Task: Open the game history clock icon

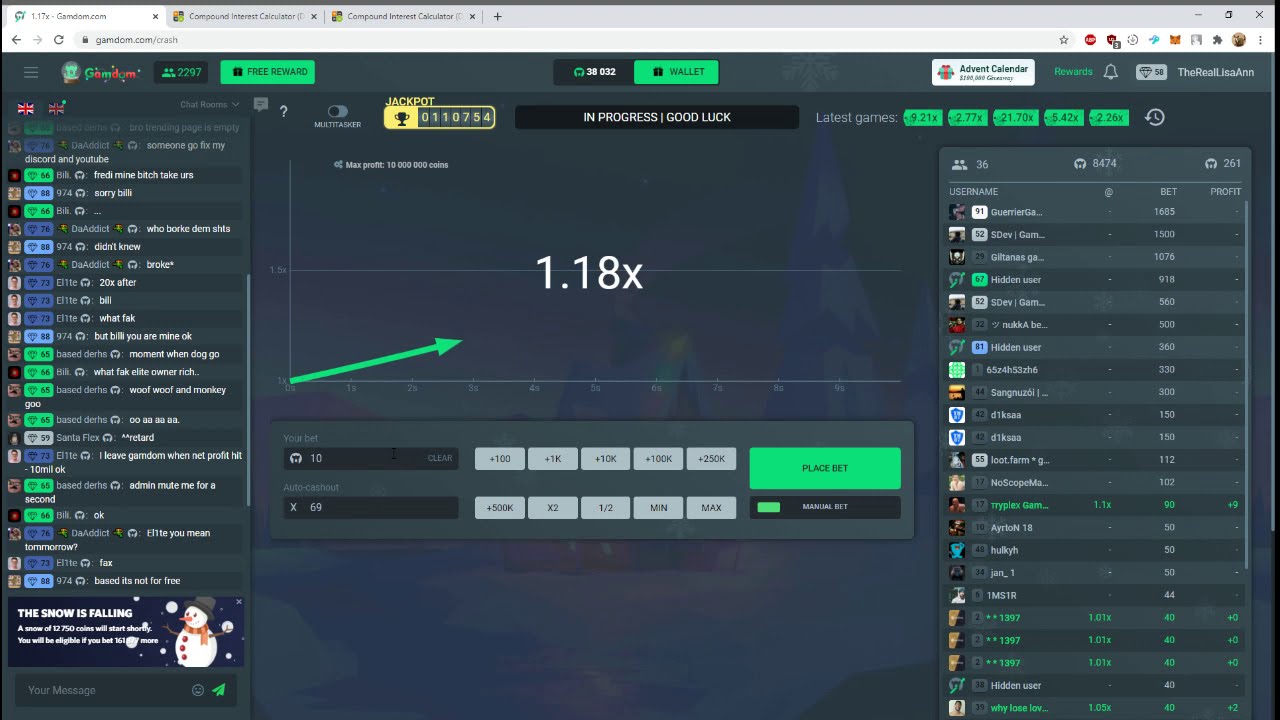Action: [x=1155, y=117]
